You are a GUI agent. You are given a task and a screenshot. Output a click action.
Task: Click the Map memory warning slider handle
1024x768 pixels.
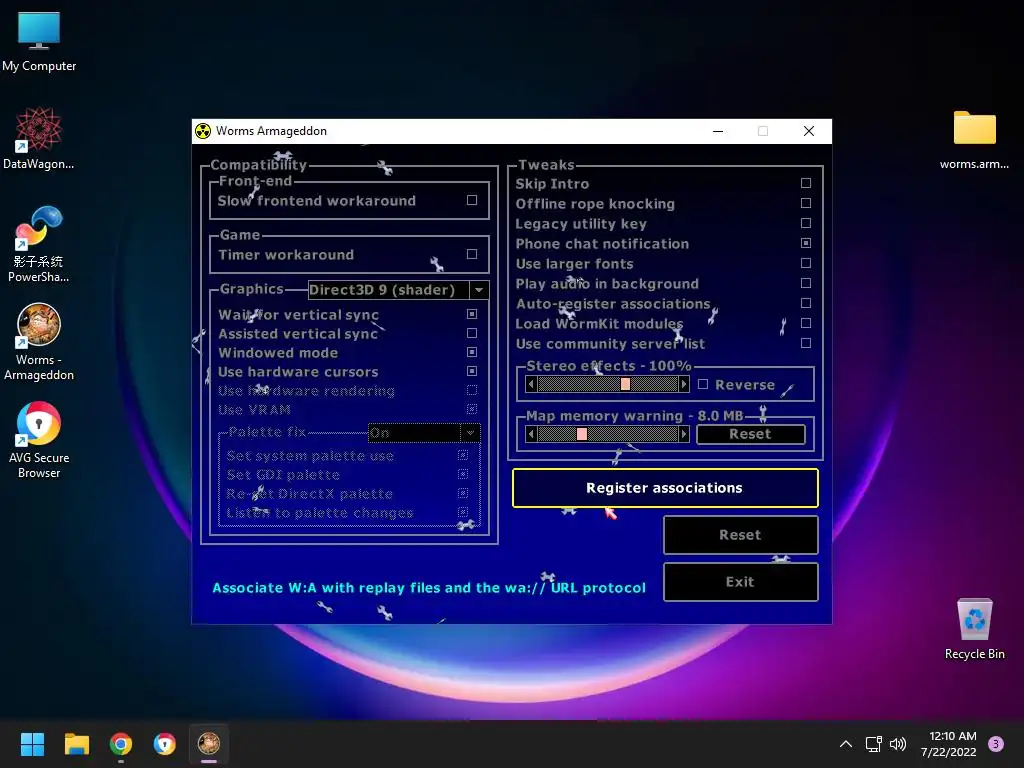[582, 434]
